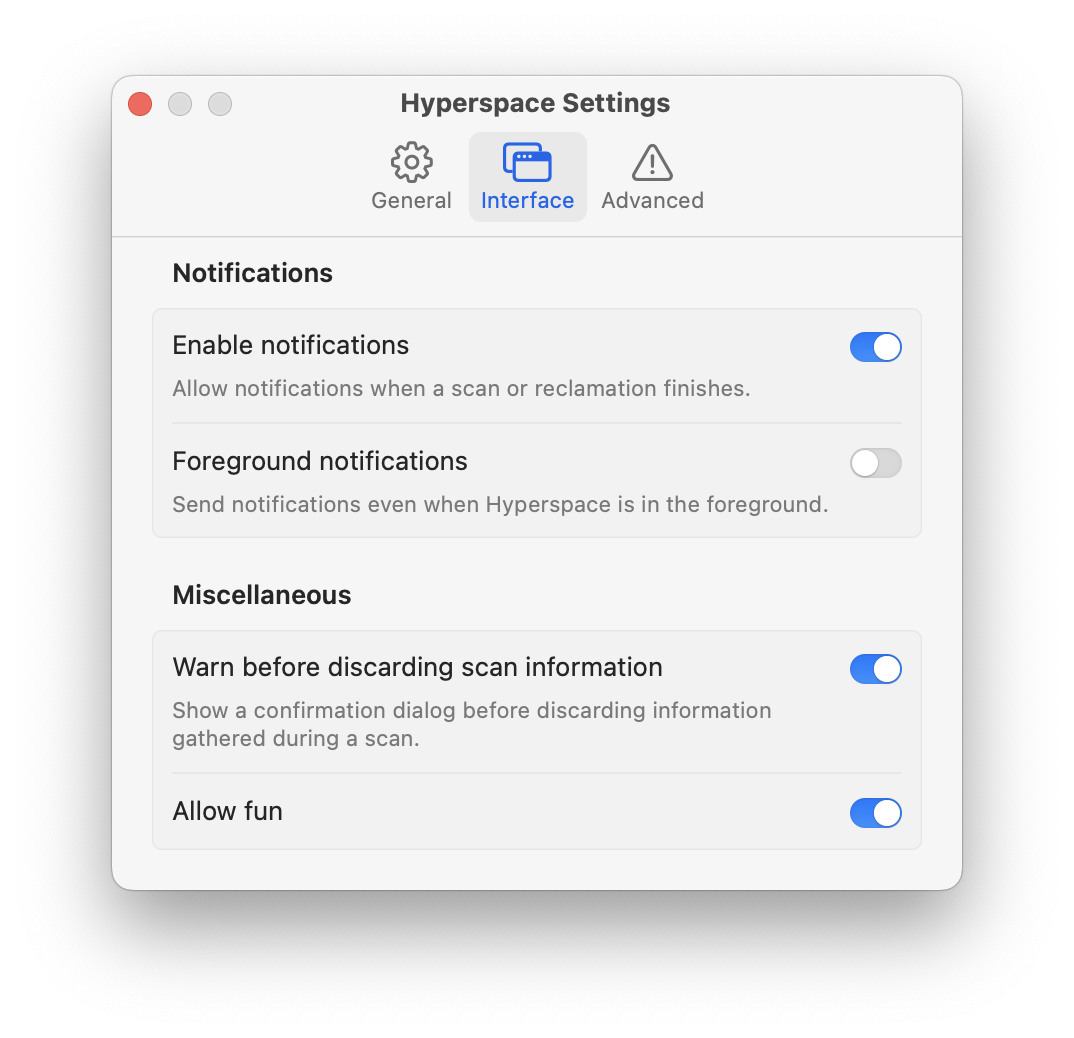Click text 'Send notifications even when Hyperspace is in the foreground.'

click(x=500, y=505)
